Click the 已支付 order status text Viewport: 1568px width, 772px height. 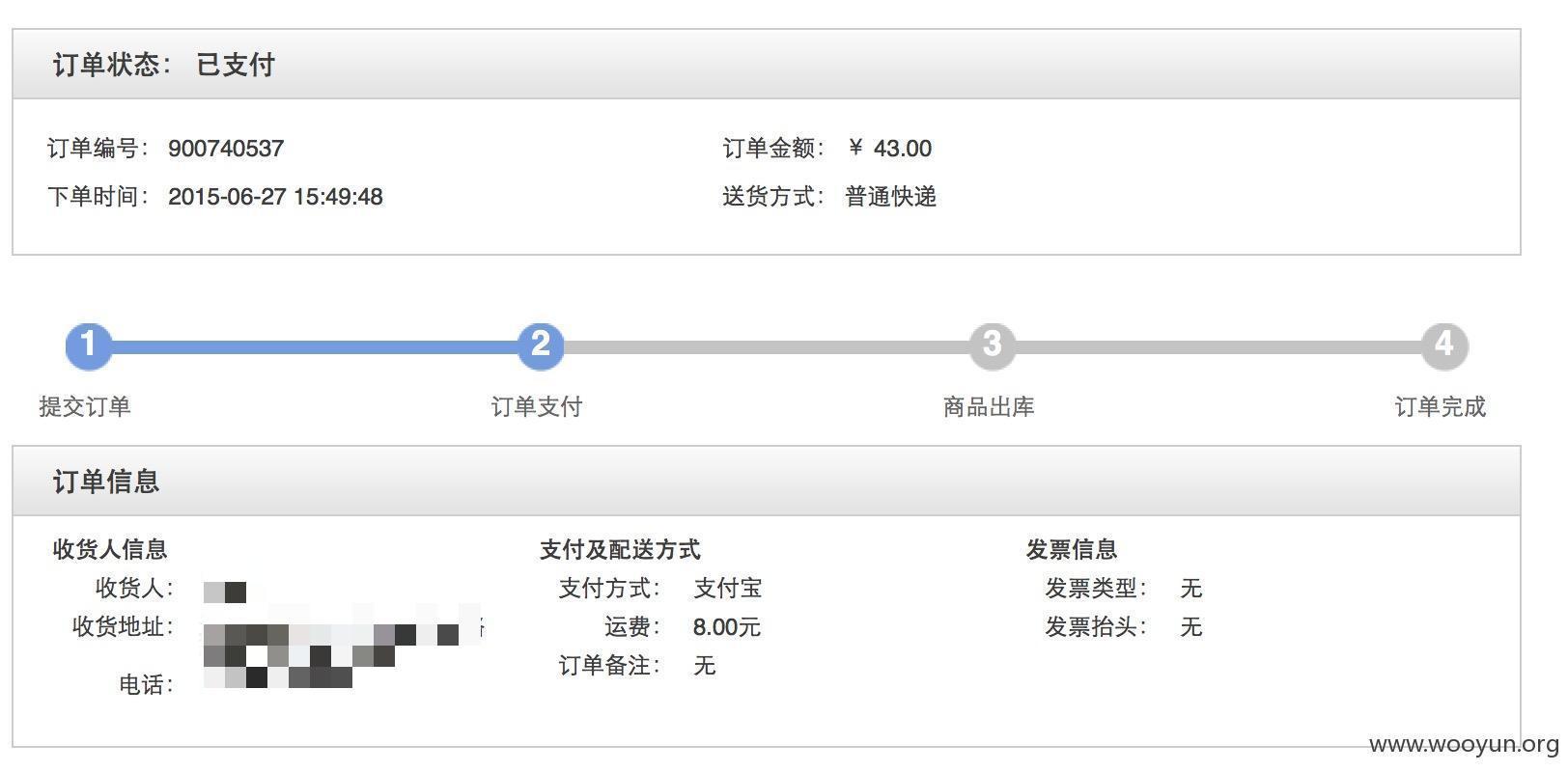[236, 65]
